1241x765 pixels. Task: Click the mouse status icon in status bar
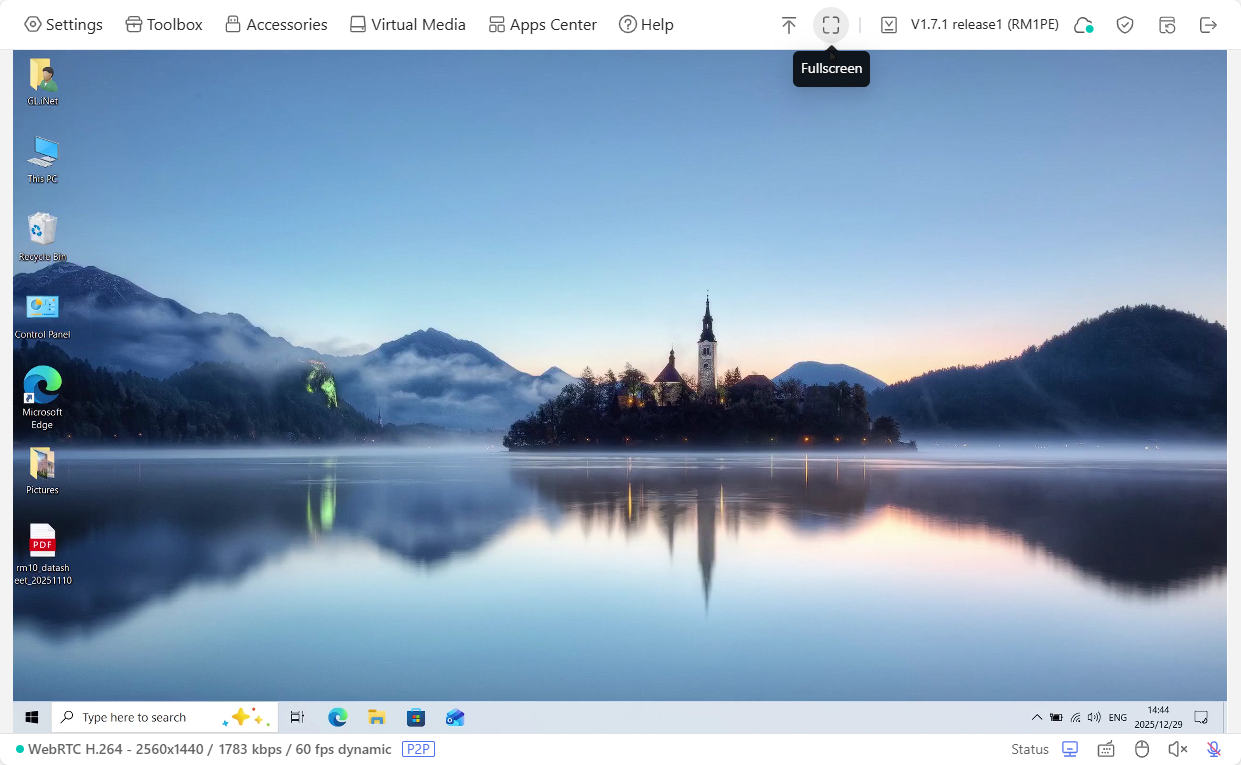(x=1141, y=748)
